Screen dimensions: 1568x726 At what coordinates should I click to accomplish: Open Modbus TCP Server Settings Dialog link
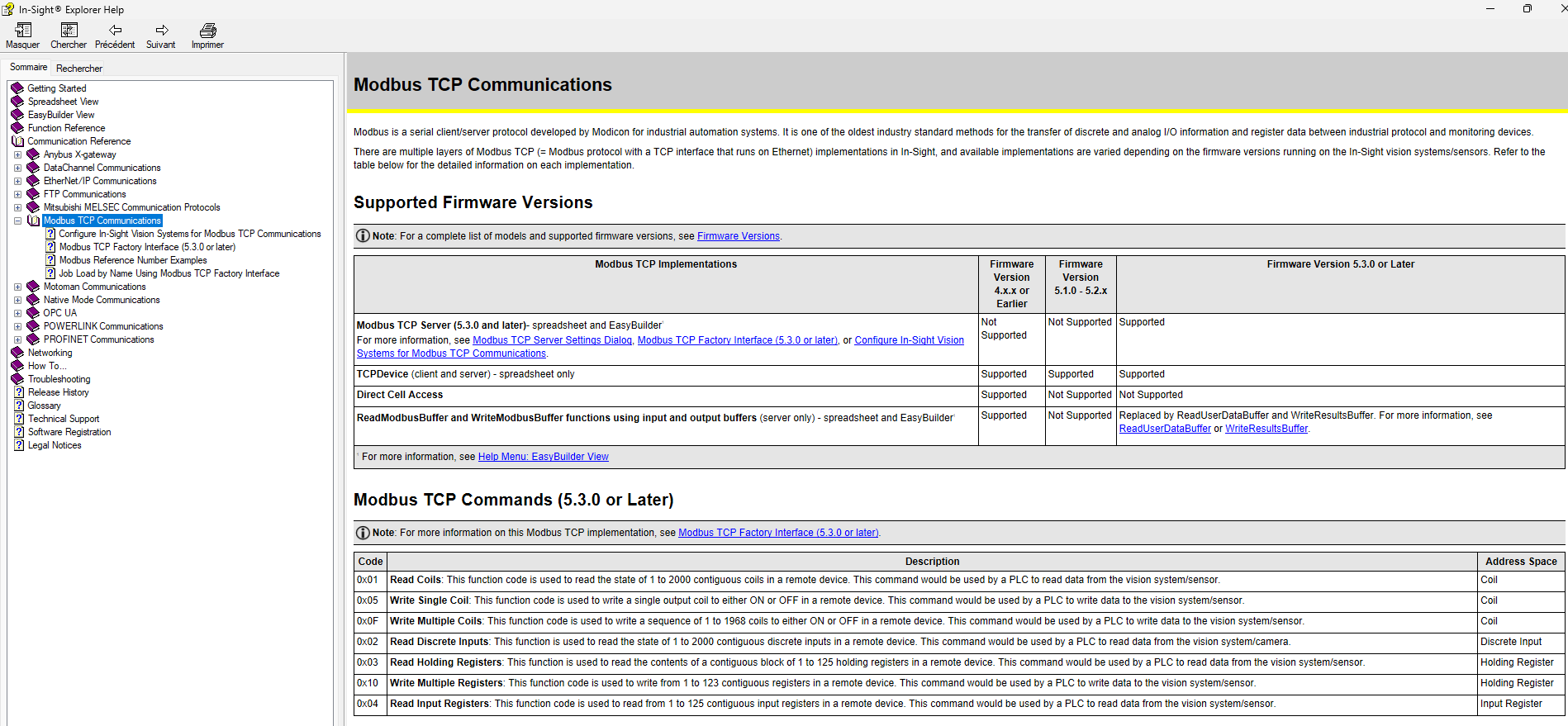[x=552, y=340]
